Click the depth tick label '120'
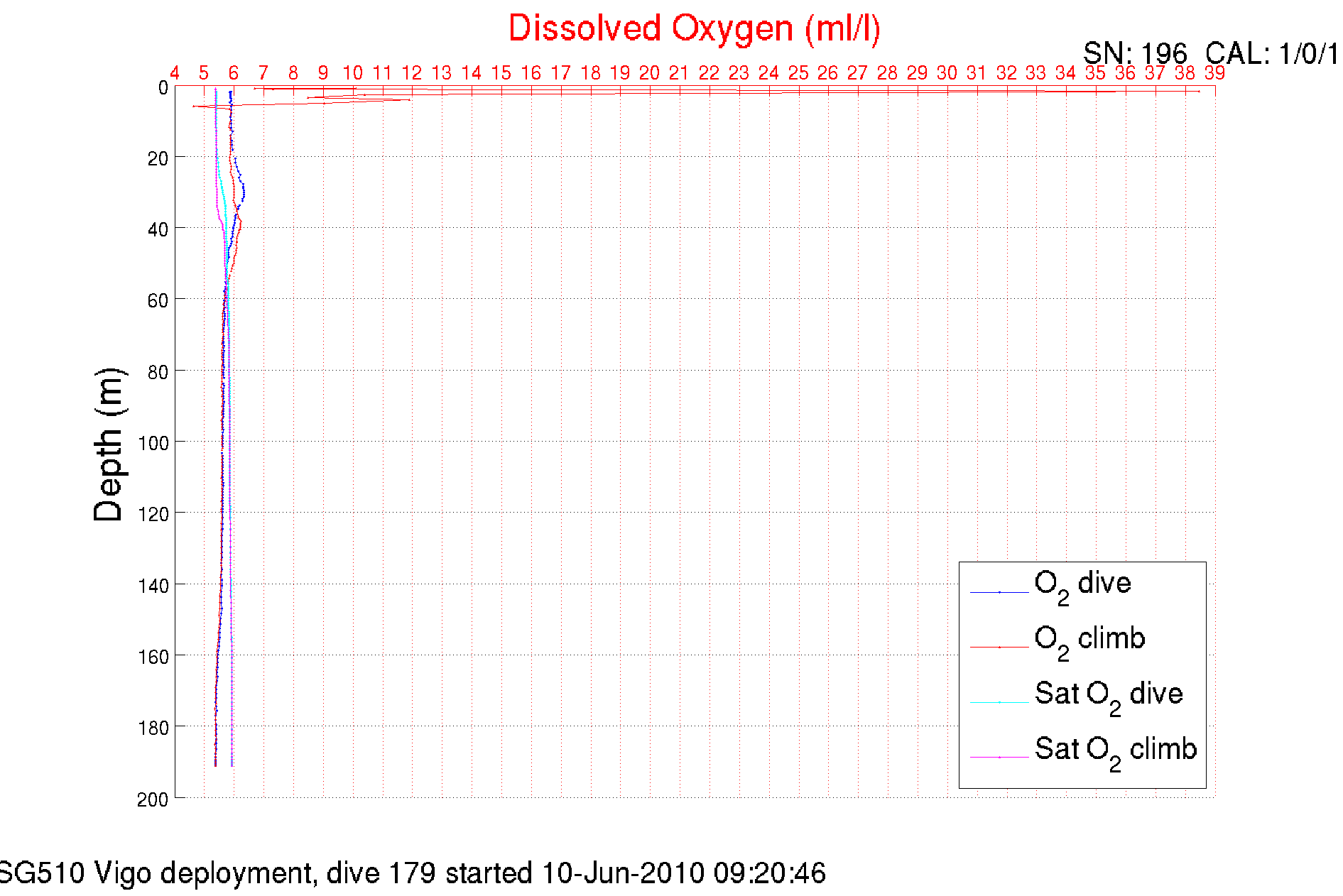The height and width of the screenshot is (896, 1343). pyautogui.click(x=153, y=515)
